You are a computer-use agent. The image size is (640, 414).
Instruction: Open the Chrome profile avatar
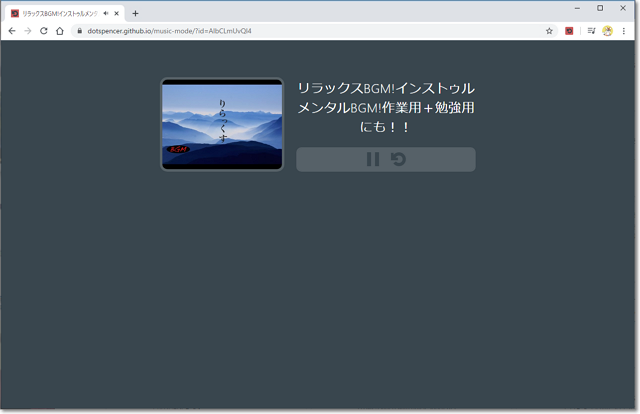607,31
